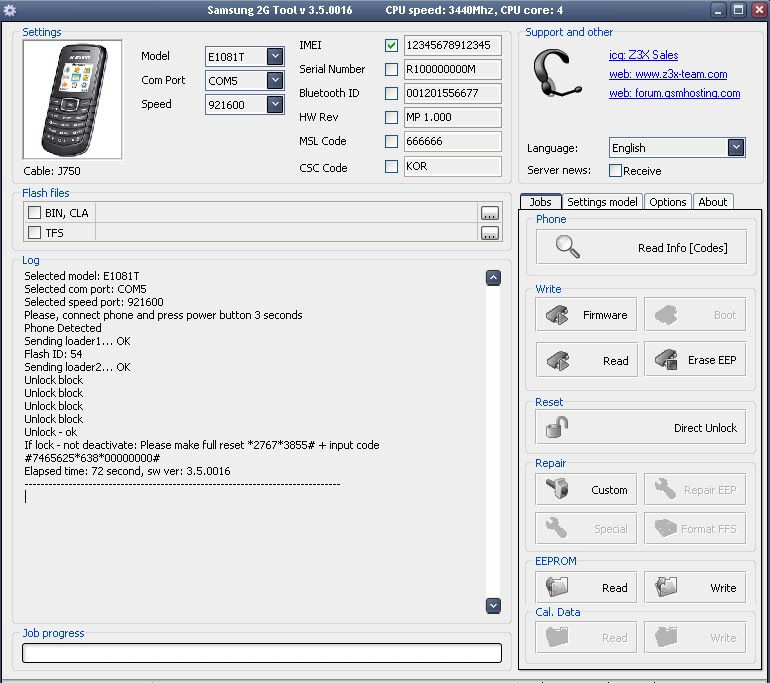770x683 pixels.
Task: Click the Bluetooth ID field 001201556677
Action: (452, 93)
